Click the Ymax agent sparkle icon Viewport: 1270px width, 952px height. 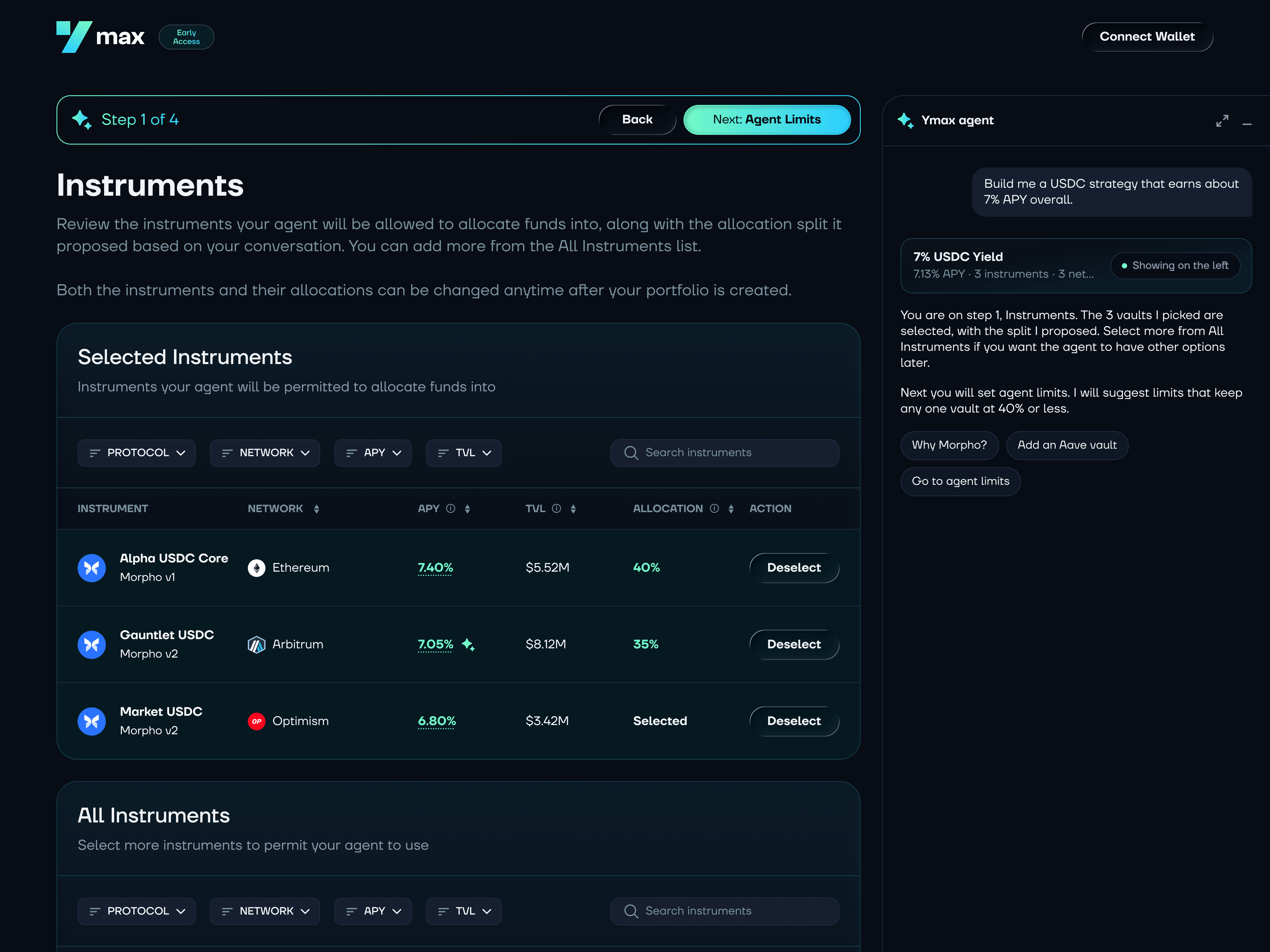tap(906, 121)
